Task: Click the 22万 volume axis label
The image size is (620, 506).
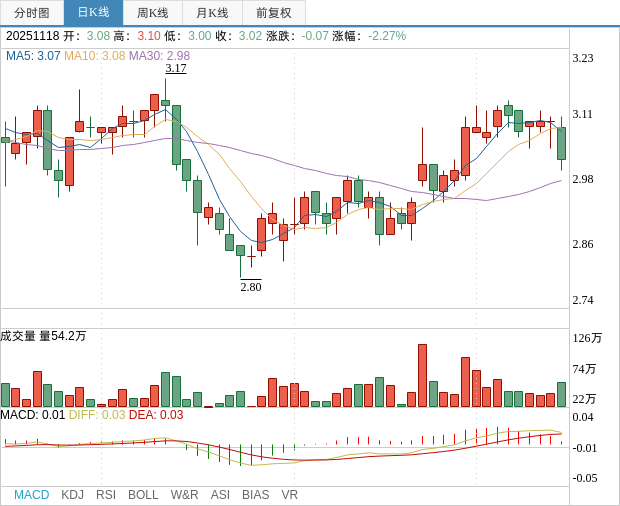Action: [x=584, y=399]
